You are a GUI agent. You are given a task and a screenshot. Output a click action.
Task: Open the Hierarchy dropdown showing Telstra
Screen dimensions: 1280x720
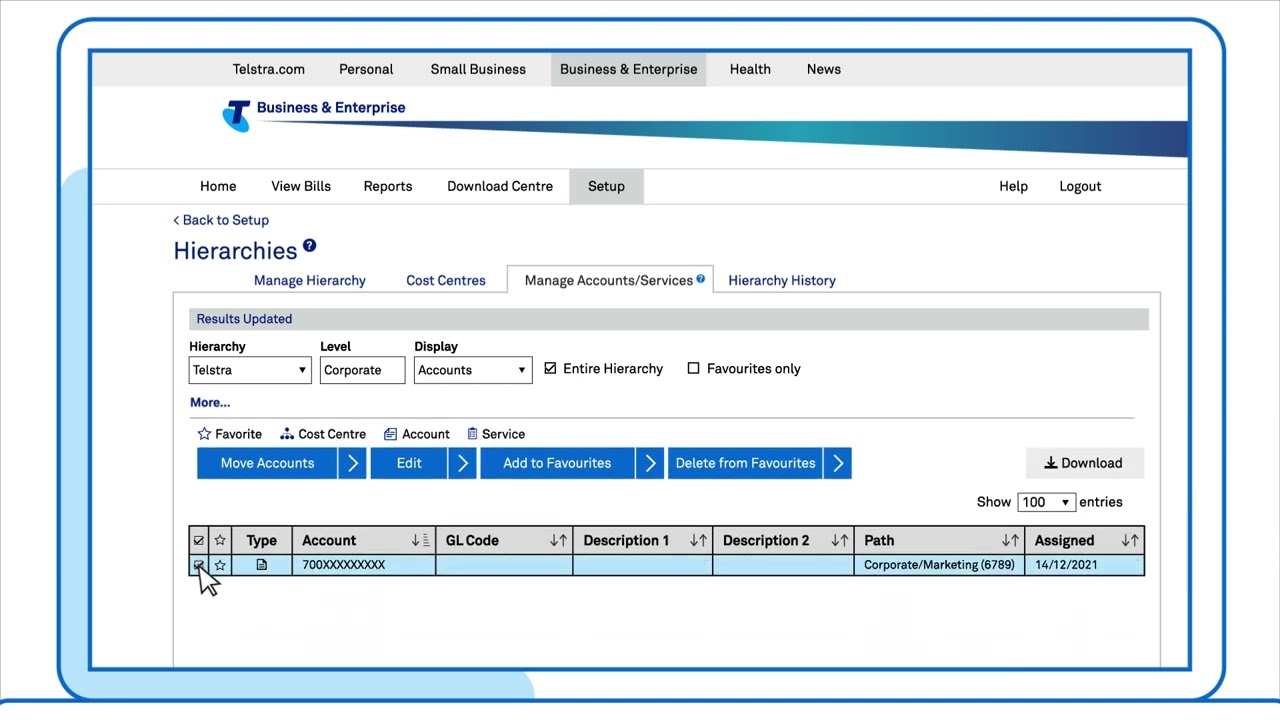tap(249, 370)
